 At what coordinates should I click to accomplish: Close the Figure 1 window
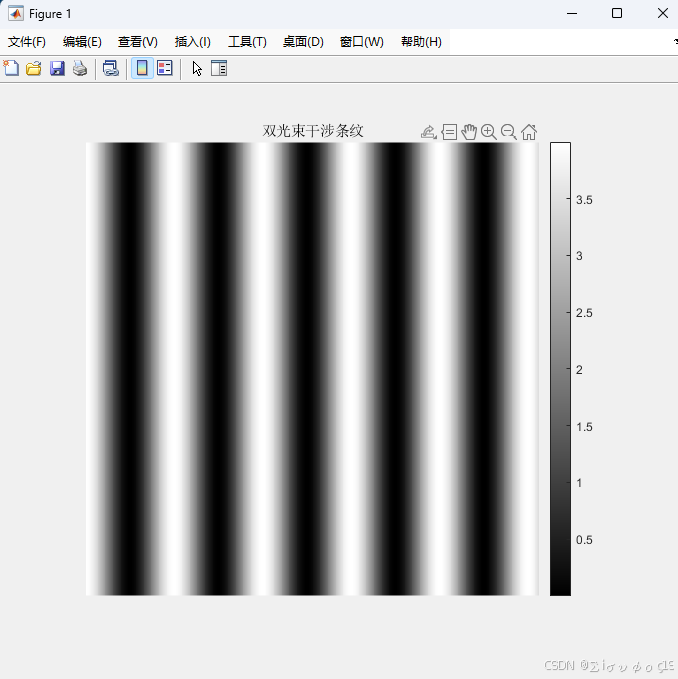pyautogui.click(x=662, y=13)
